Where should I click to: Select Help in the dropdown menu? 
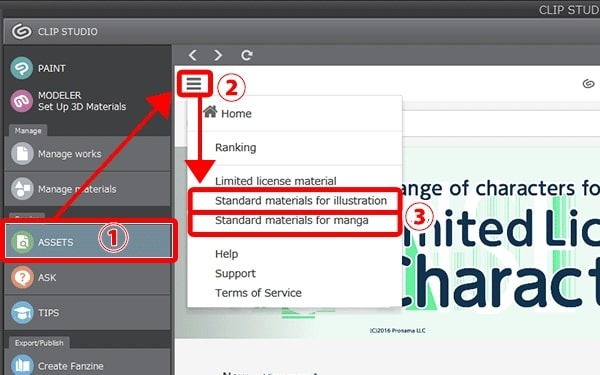click(227, 254)
